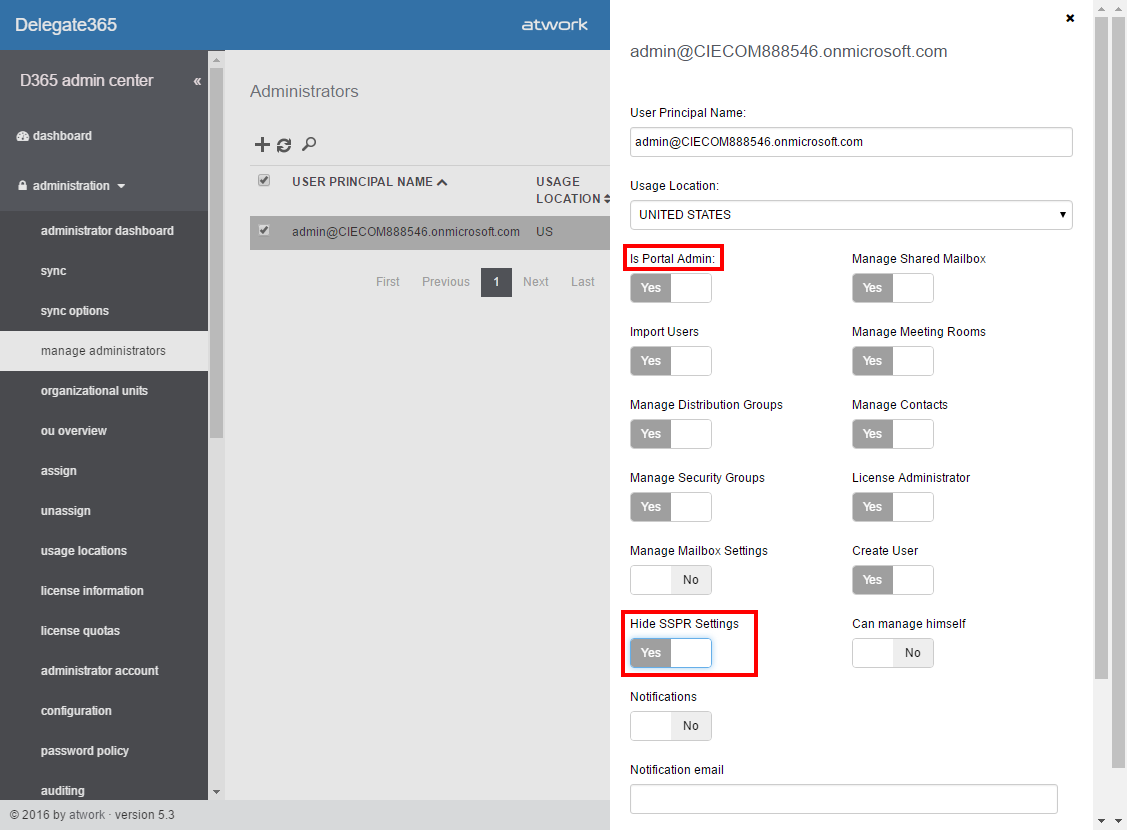Image resolution: width=1127 pixels, height=830 pixels.
Task: Sort by User Principal Name arrow
Action: (x=442, y=183)
